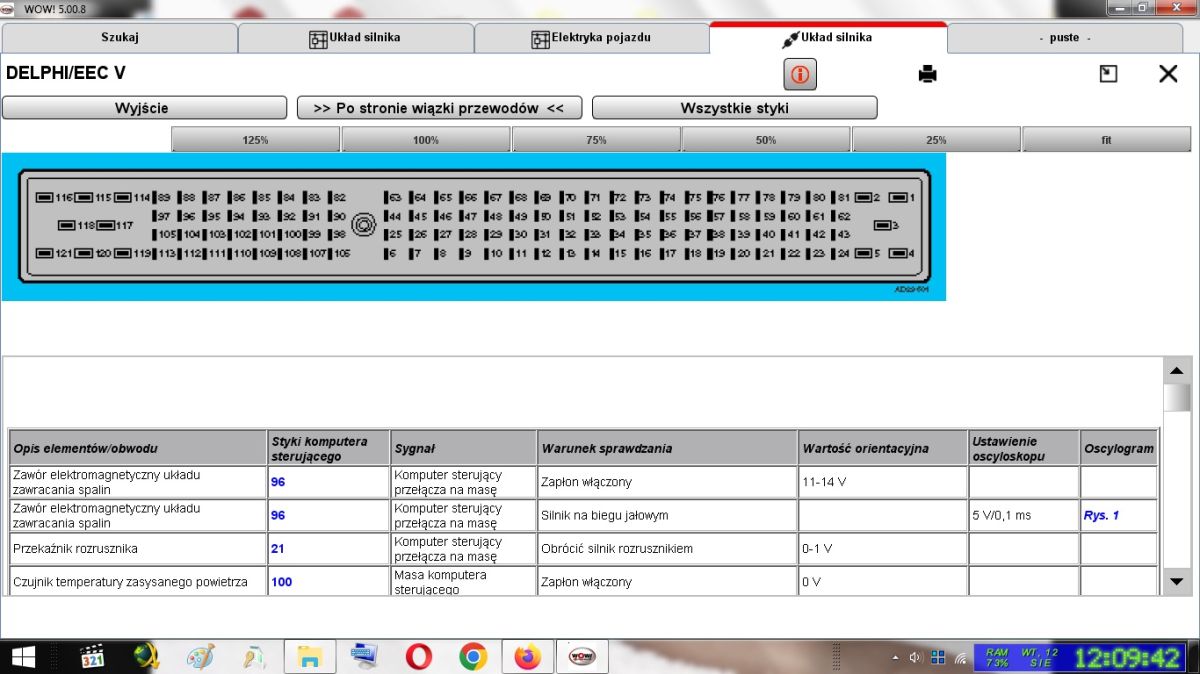
Task: Open the pencil-and-document app in taskbar
Action: click(255, 657)
